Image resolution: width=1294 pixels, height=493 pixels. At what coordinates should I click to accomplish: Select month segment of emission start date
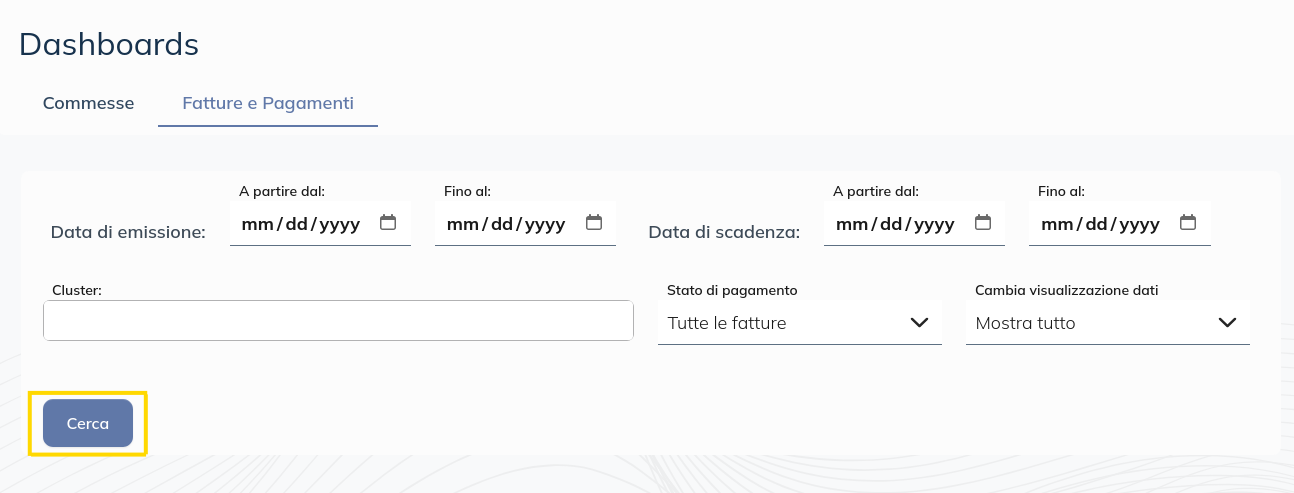[257, 224]
